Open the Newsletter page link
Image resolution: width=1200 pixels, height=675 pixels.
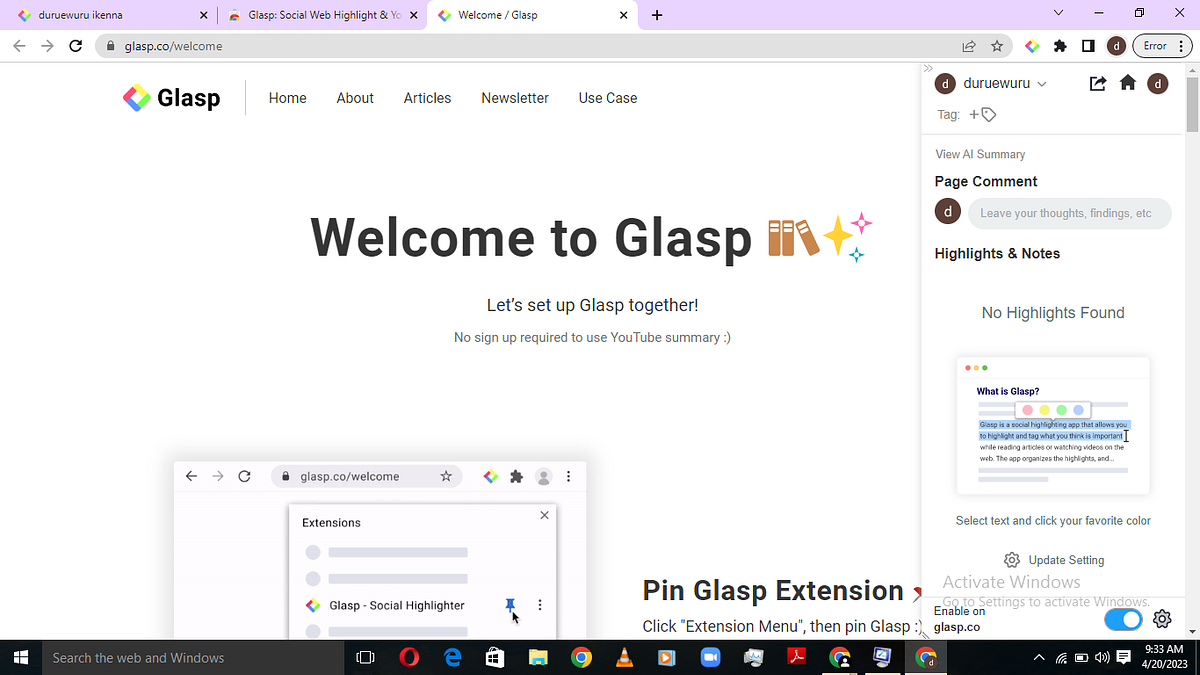514,98
